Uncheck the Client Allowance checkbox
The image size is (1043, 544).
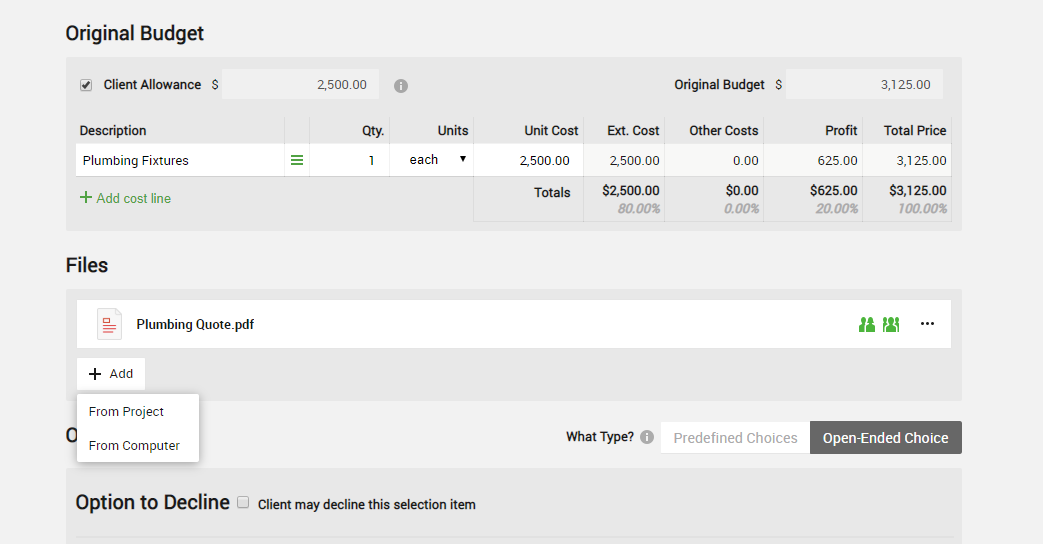[x=86, y=85]
